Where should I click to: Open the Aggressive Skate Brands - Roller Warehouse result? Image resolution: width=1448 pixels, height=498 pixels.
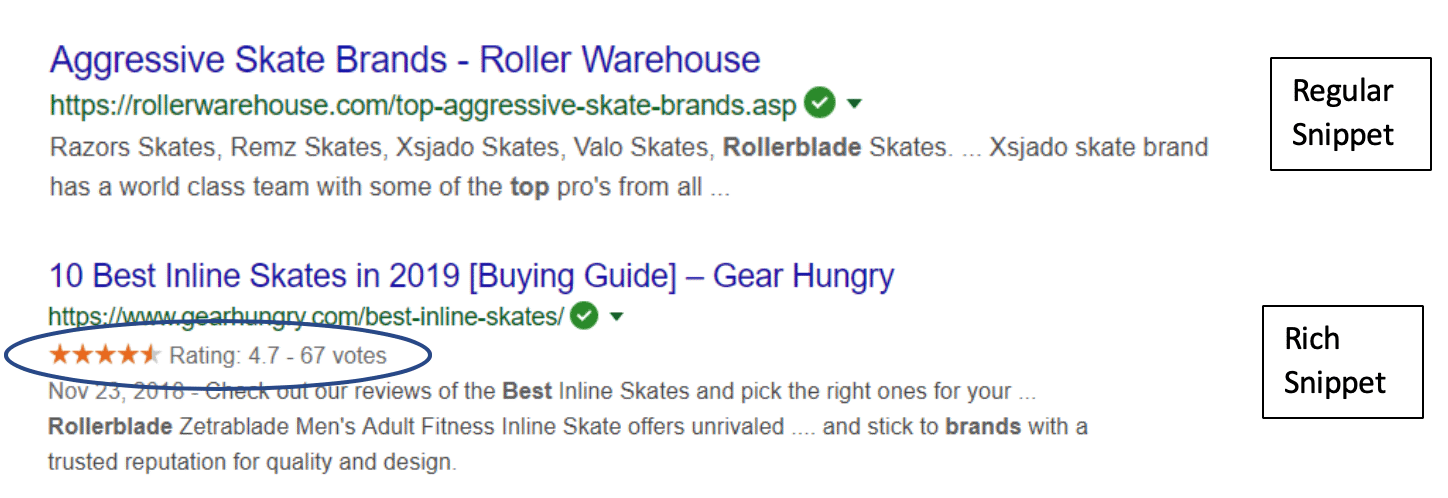(x=405, y=60)
